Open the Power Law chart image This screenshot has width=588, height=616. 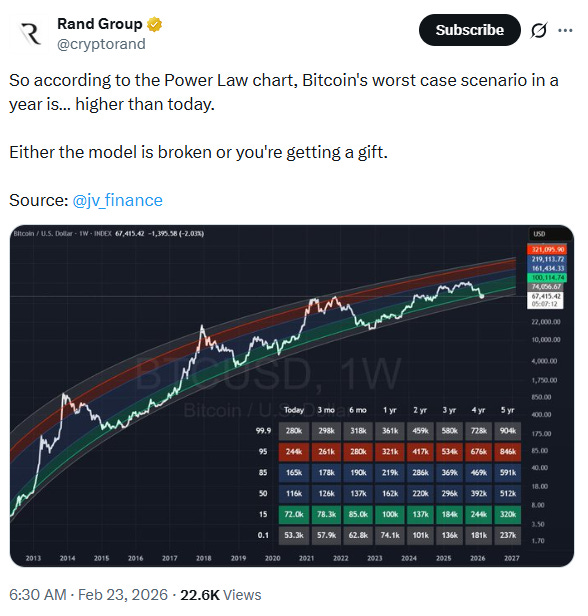coord(292,396)
